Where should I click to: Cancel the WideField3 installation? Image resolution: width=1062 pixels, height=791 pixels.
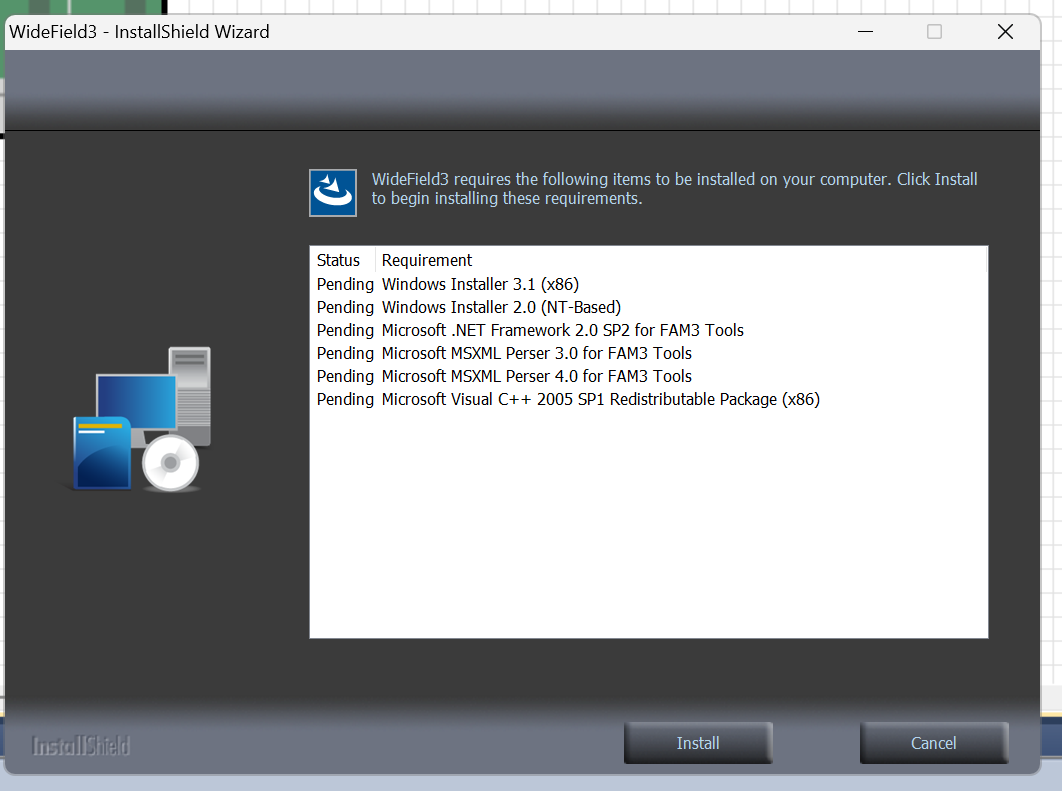[933, 743]
